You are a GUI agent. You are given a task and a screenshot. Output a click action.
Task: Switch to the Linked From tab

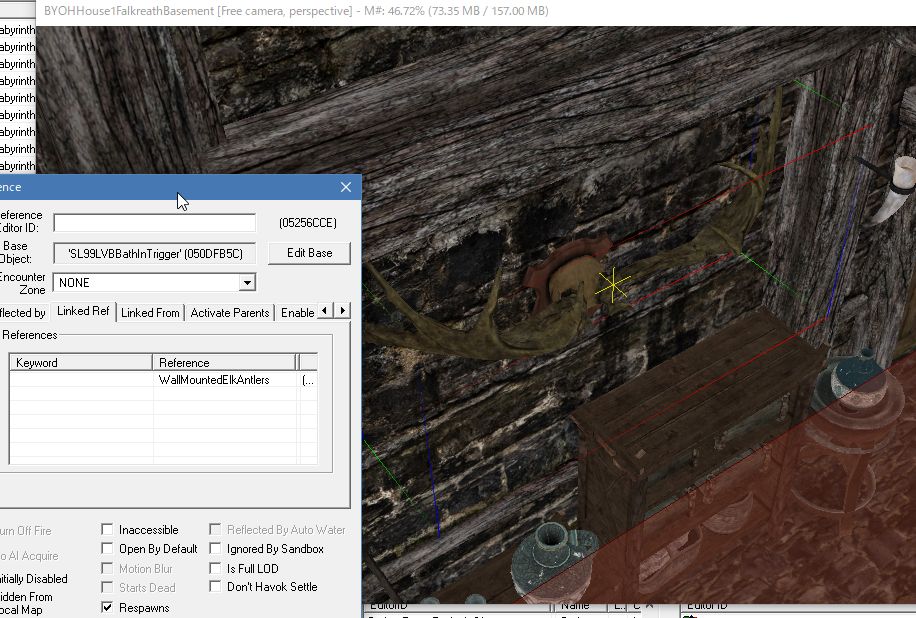(x=150, y=313)
